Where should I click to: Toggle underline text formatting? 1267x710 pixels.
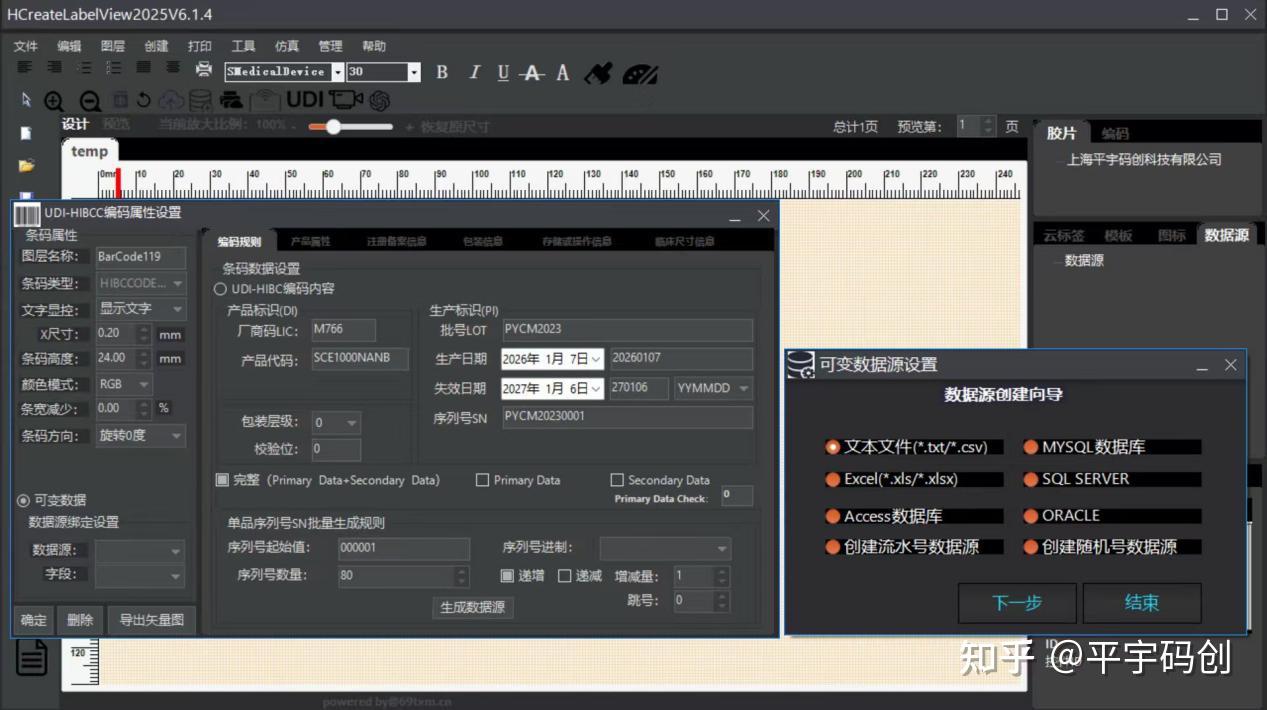(x=503, y=72)
